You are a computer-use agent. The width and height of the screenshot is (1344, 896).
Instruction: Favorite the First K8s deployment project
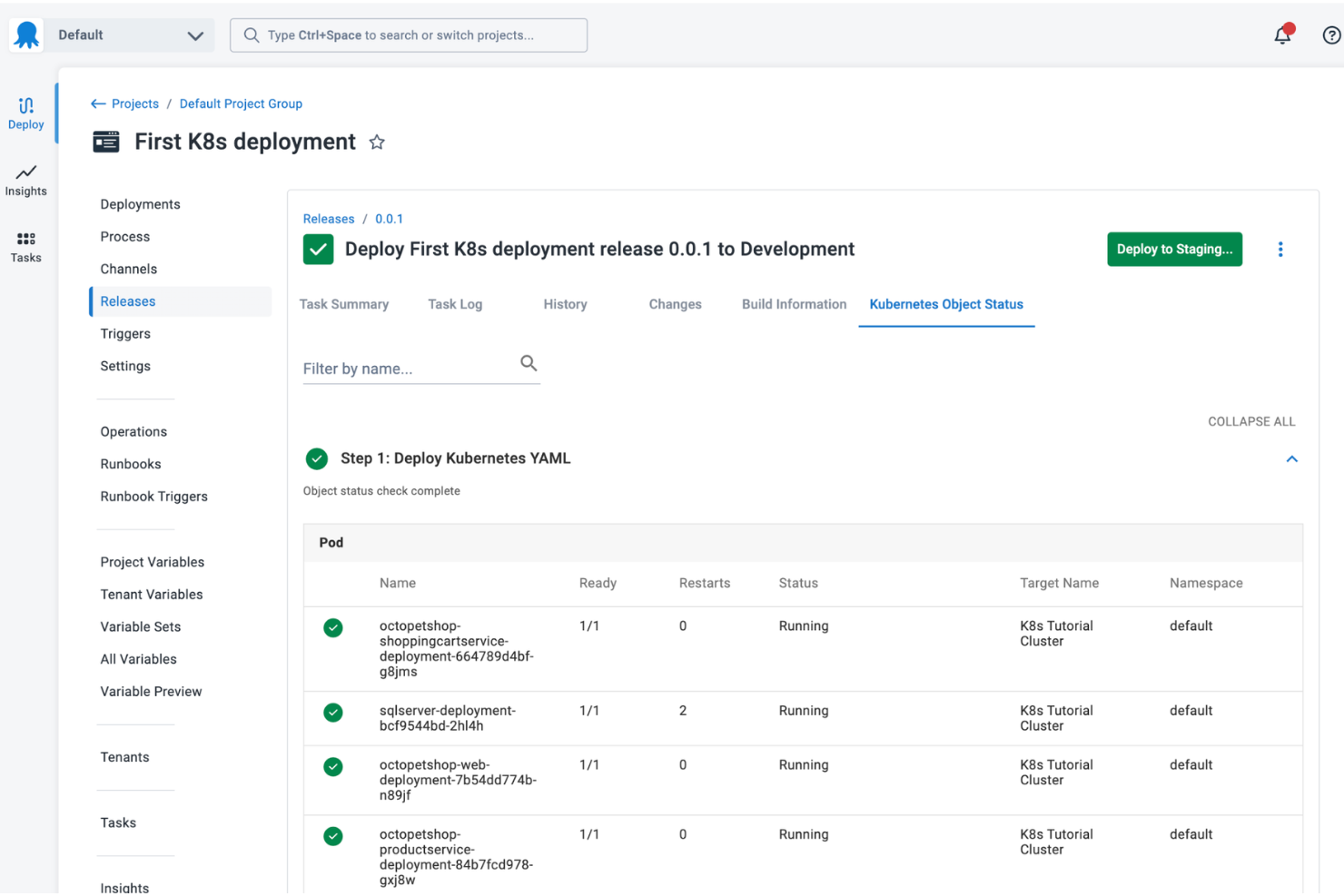point(377,142)
